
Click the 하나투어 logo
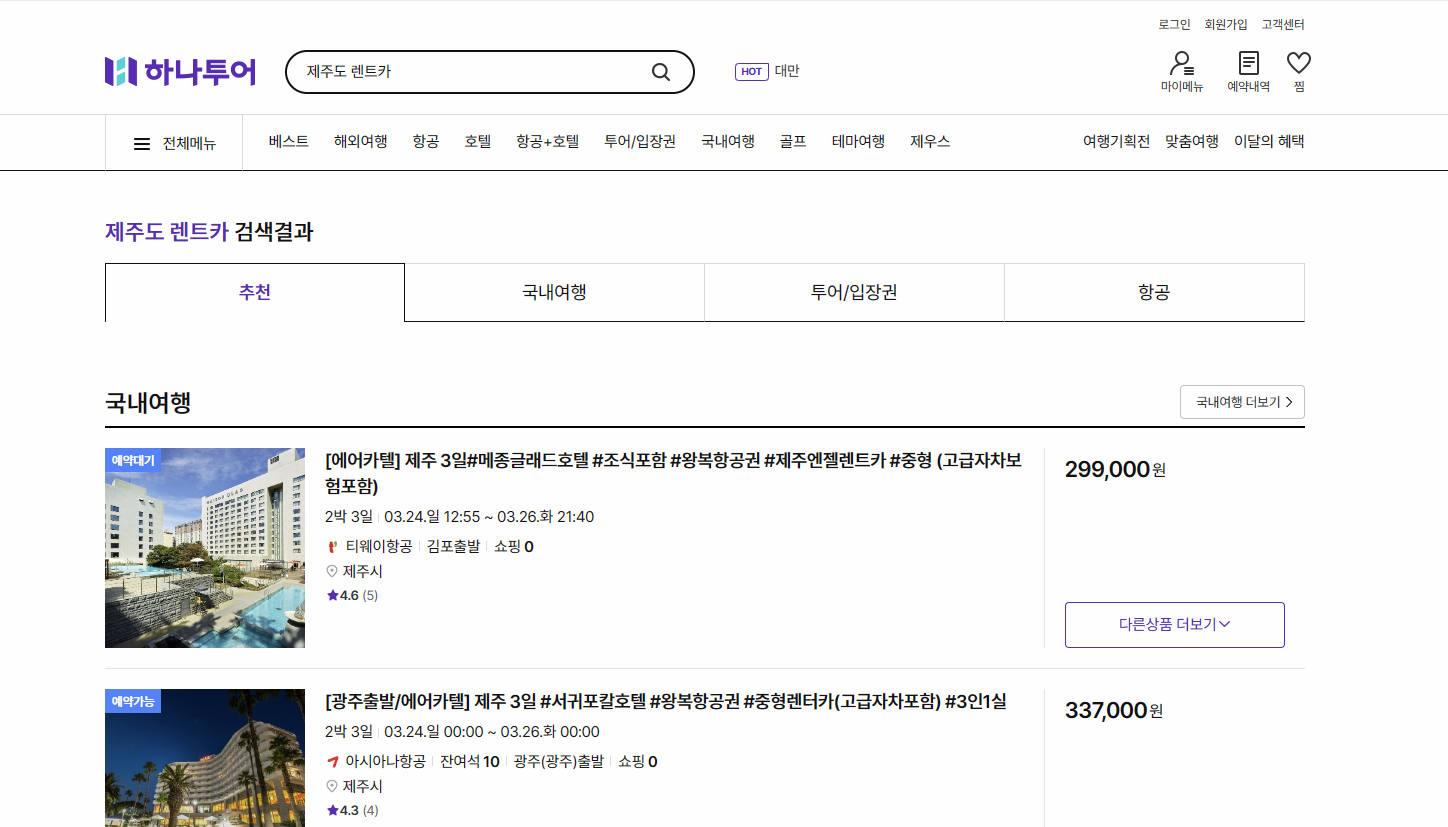coord(180,71)
